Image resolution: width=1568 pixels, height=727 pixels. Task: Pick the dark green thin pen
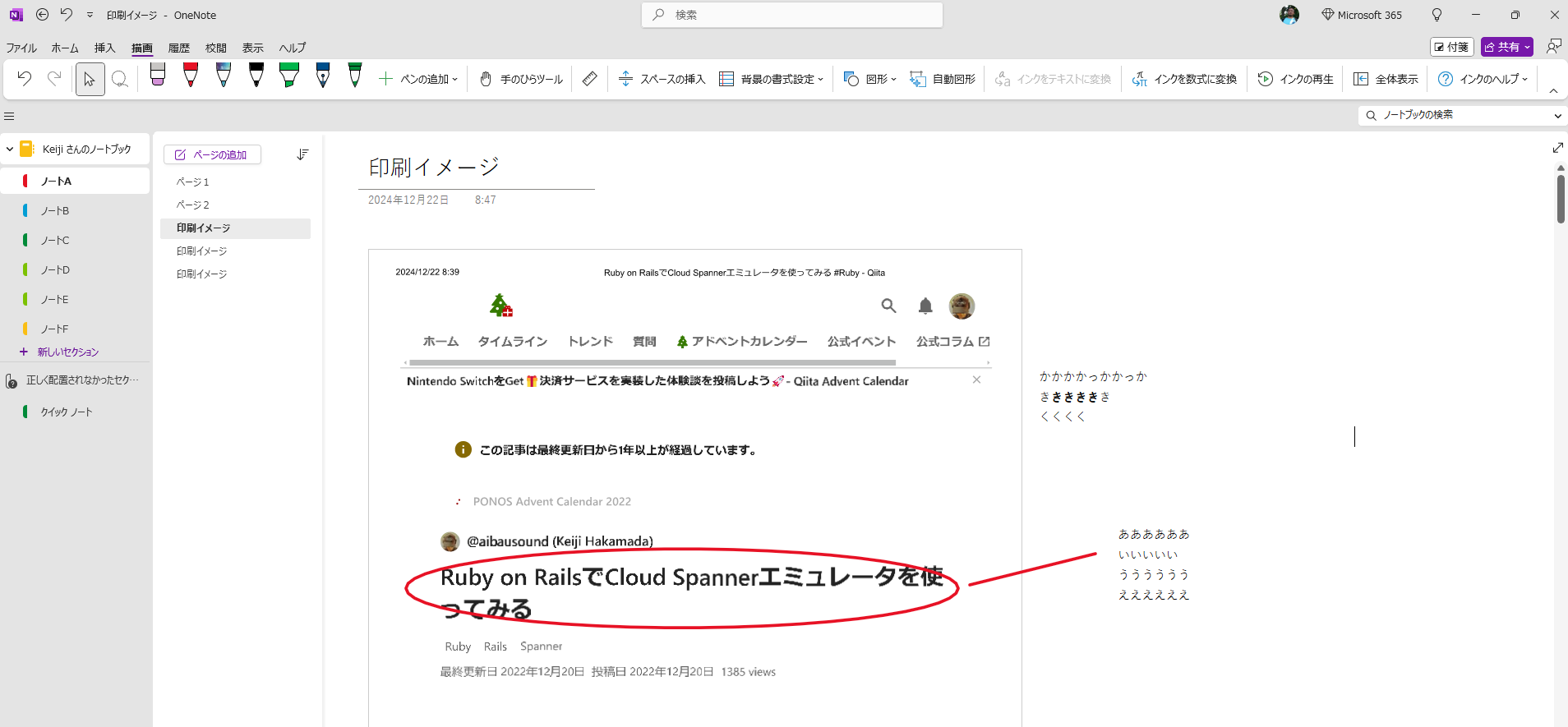(x=355, y=75)
